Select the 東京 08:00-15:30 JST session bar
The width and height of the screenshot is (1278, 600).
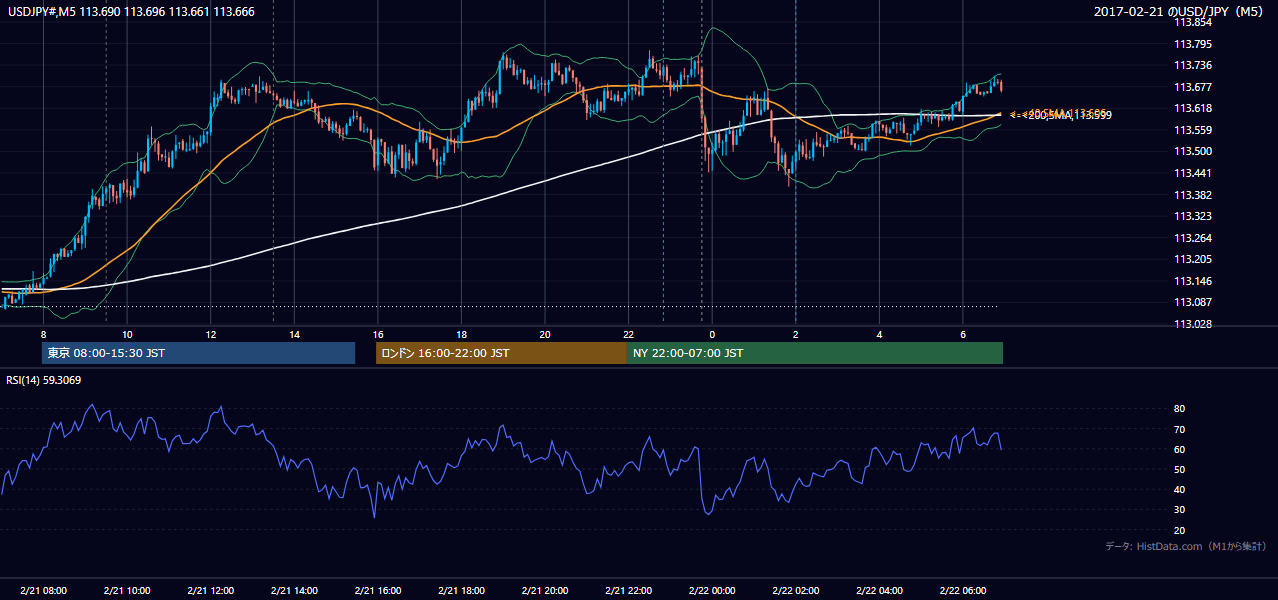(198, 353)
